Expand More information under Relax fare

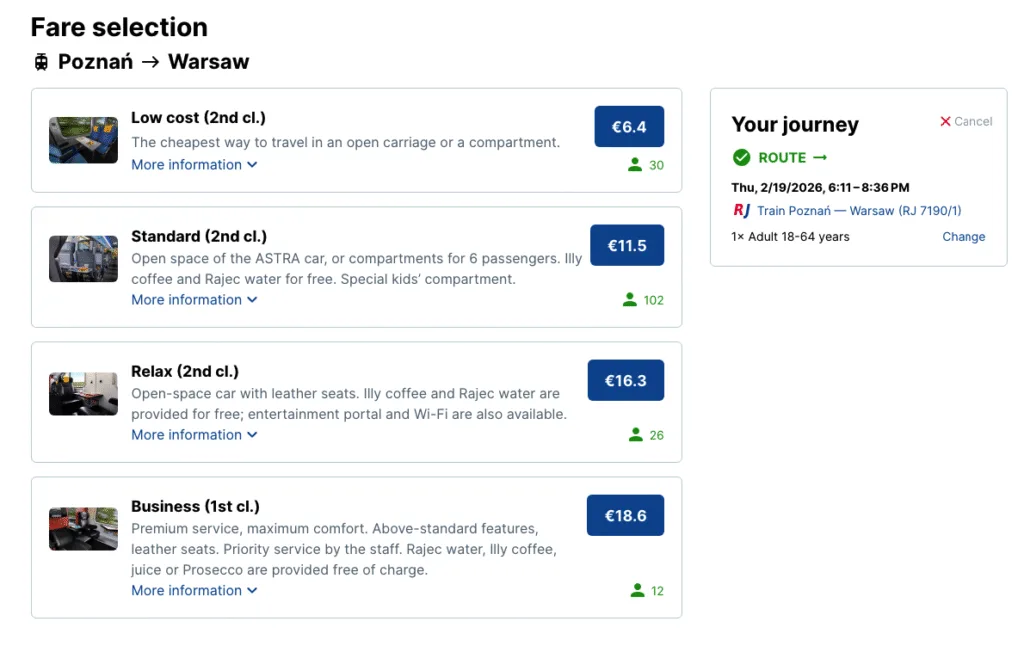pyautogui.click(x=194, y=435)
